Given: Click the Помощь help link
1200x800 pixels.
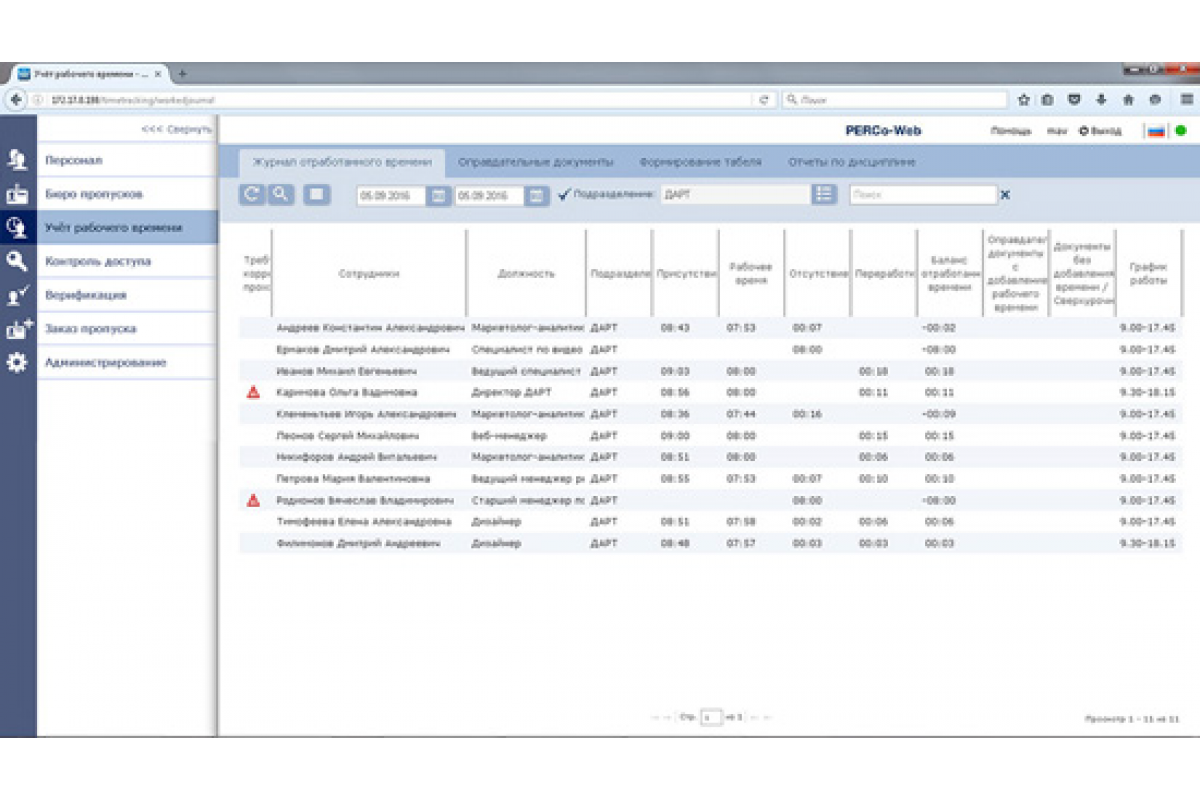Looking at the screenshot, I should (x=1010, y=131).
